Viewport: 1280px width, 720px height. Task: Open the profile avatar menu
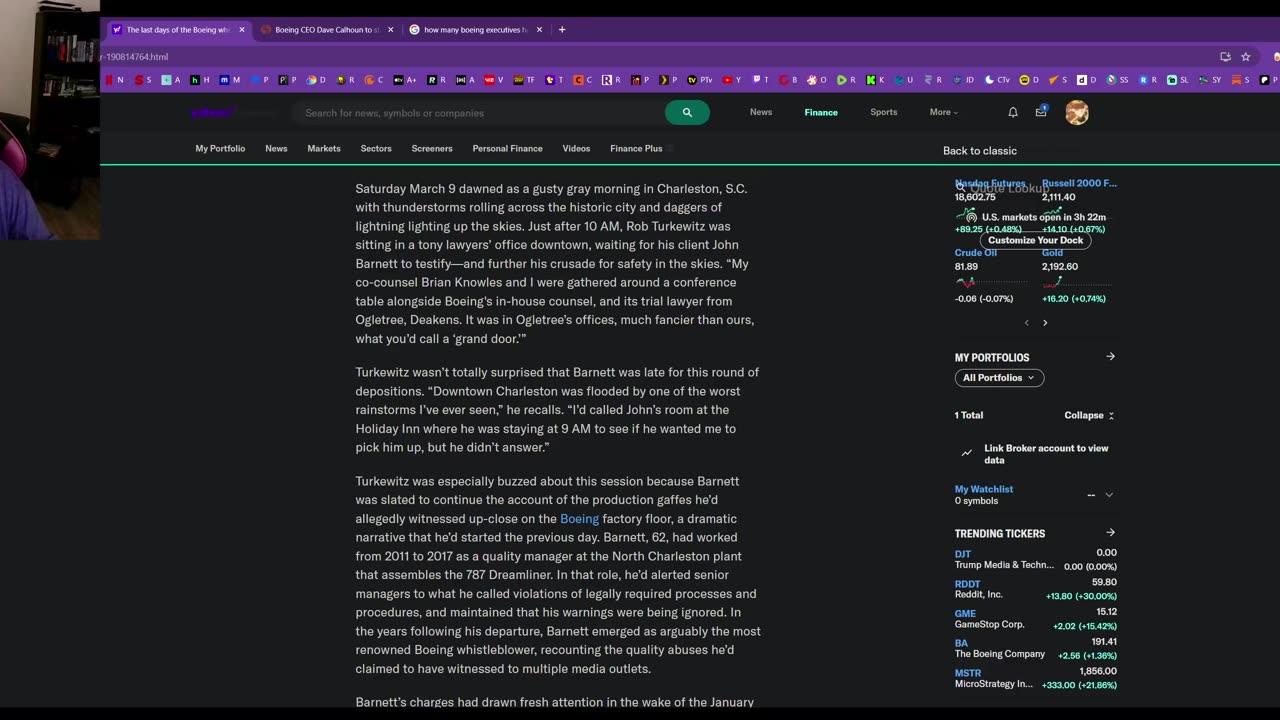coord(1077,113)
